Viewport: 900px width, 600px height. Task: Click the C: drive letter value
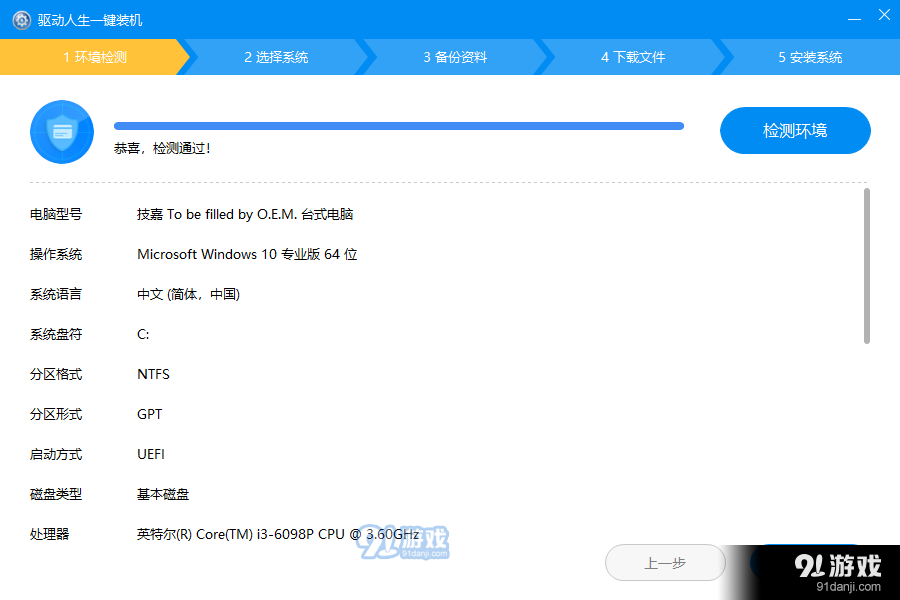pyautogui.click(x=143, y=334)
